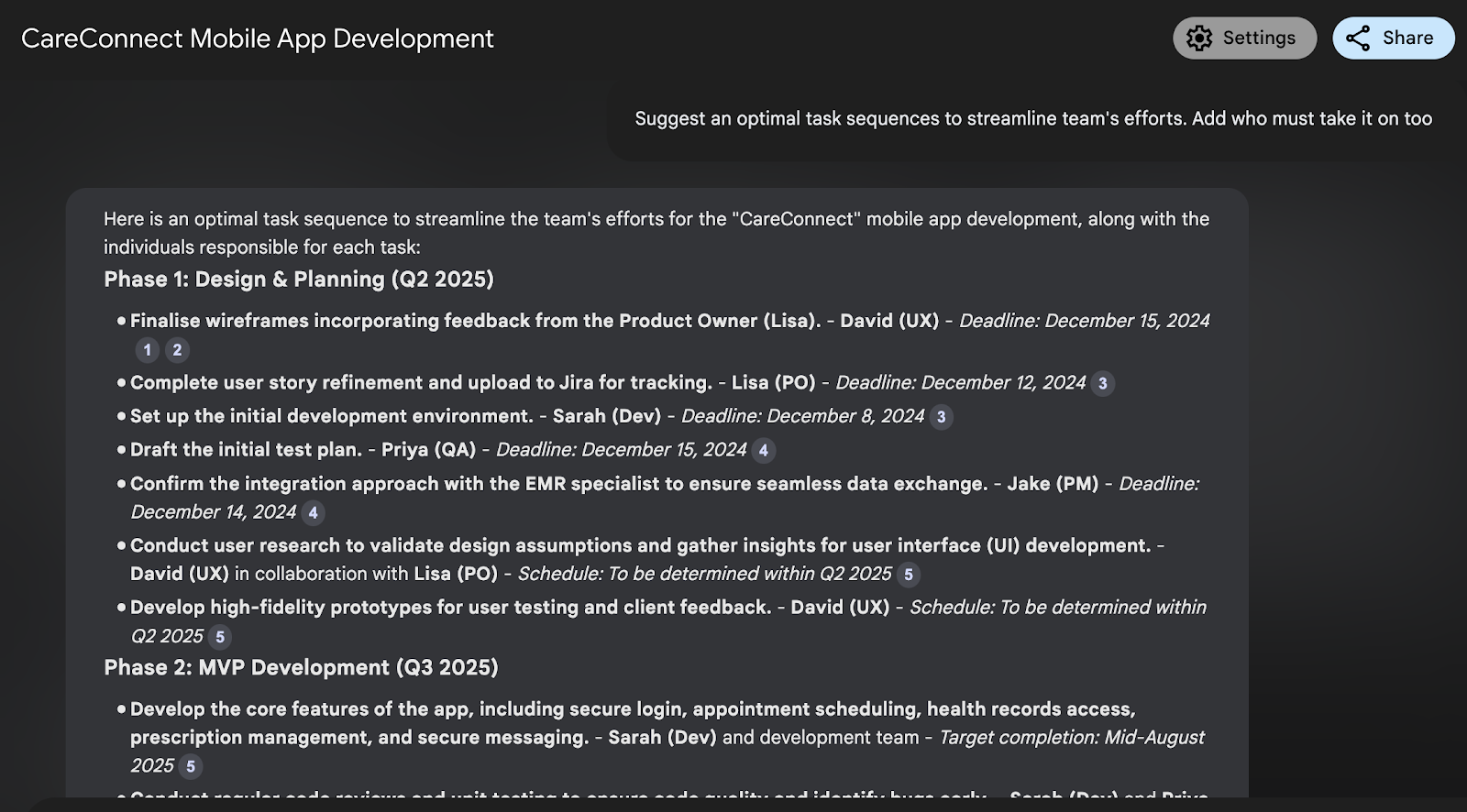This screenshot has height=812, width=1467.
Task: Click the Draft the initial test plan text
Action: click(246, 450)
